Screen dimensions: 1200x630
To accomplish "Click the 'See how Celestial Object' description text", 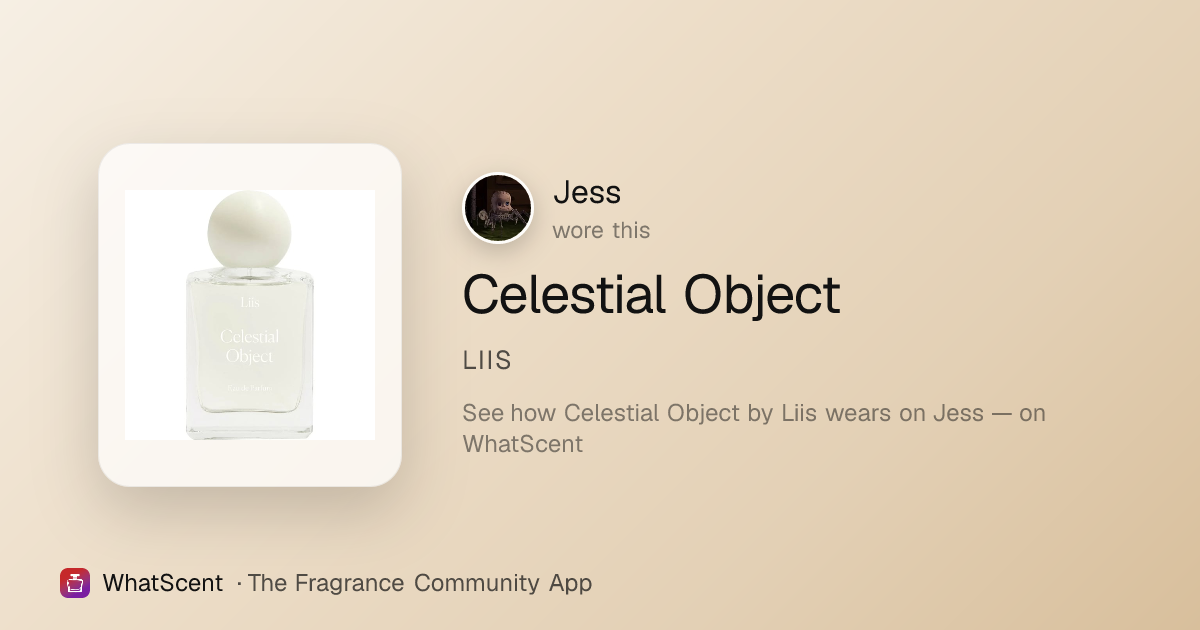I will point(754,428).
